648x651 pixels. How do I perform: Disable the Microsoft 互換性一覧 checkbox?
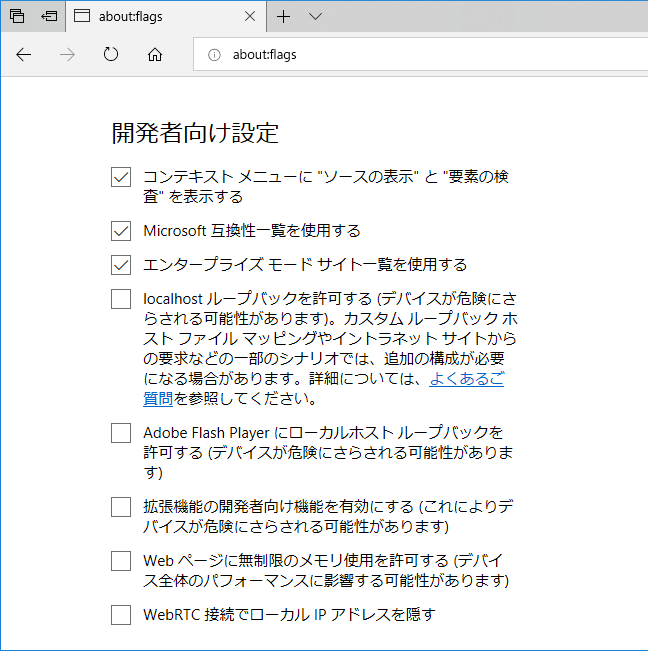[121, 231]
